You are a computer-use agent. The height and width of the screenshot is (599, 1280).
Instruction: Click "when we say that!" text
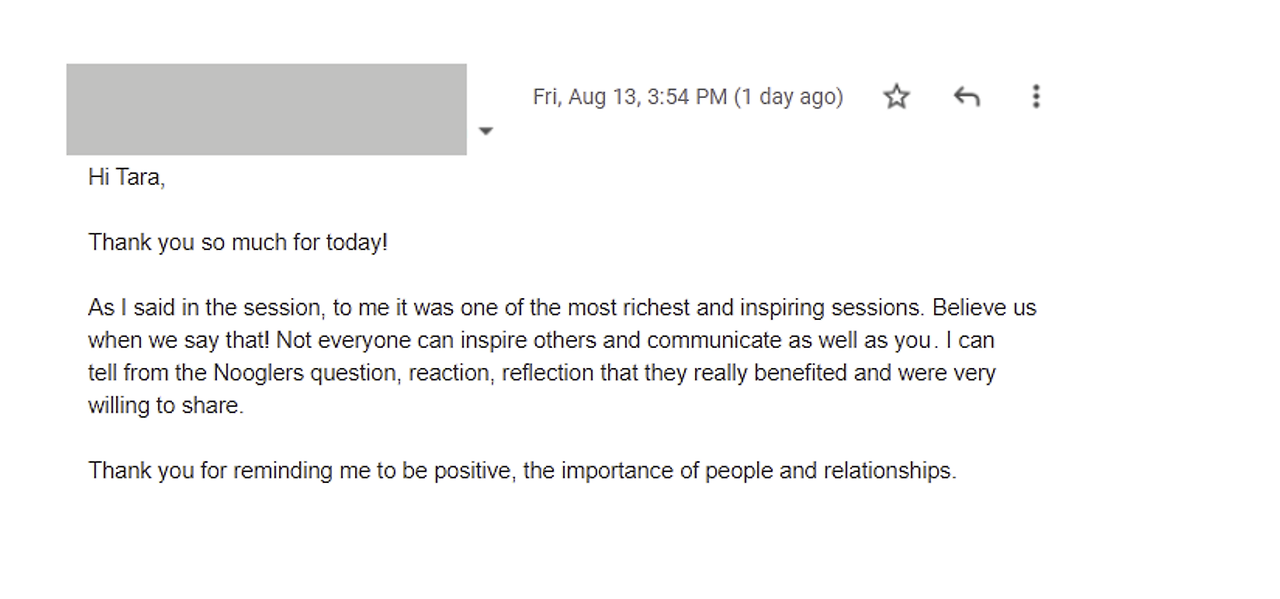pos(179,341)
